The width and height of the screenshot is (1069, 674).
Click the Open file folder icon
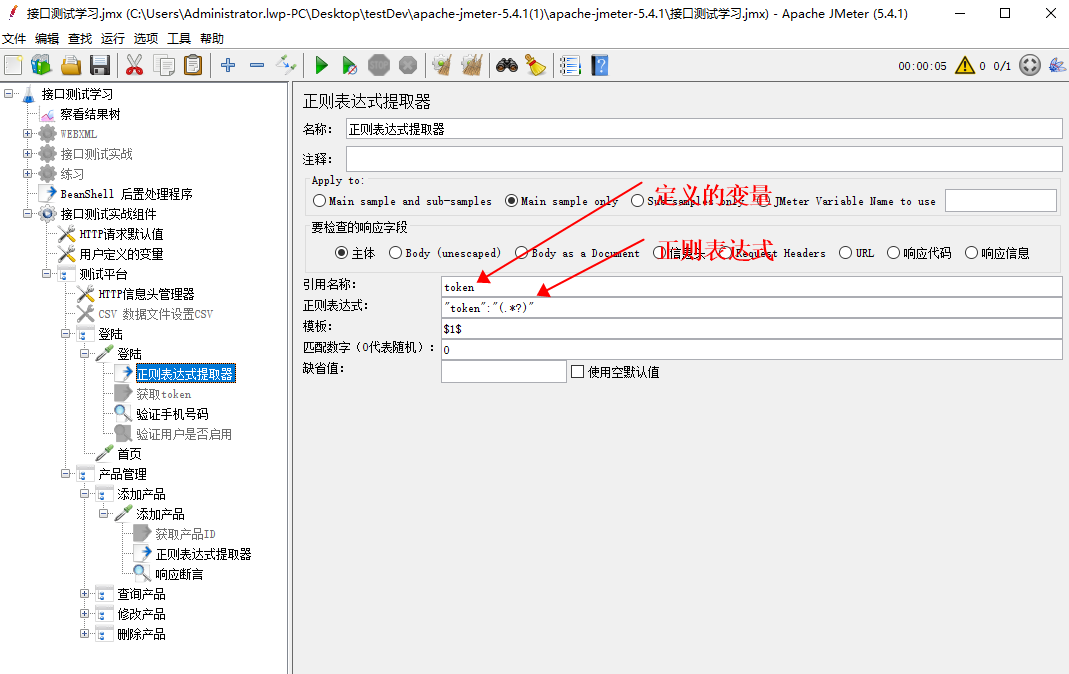click(71, 65)
